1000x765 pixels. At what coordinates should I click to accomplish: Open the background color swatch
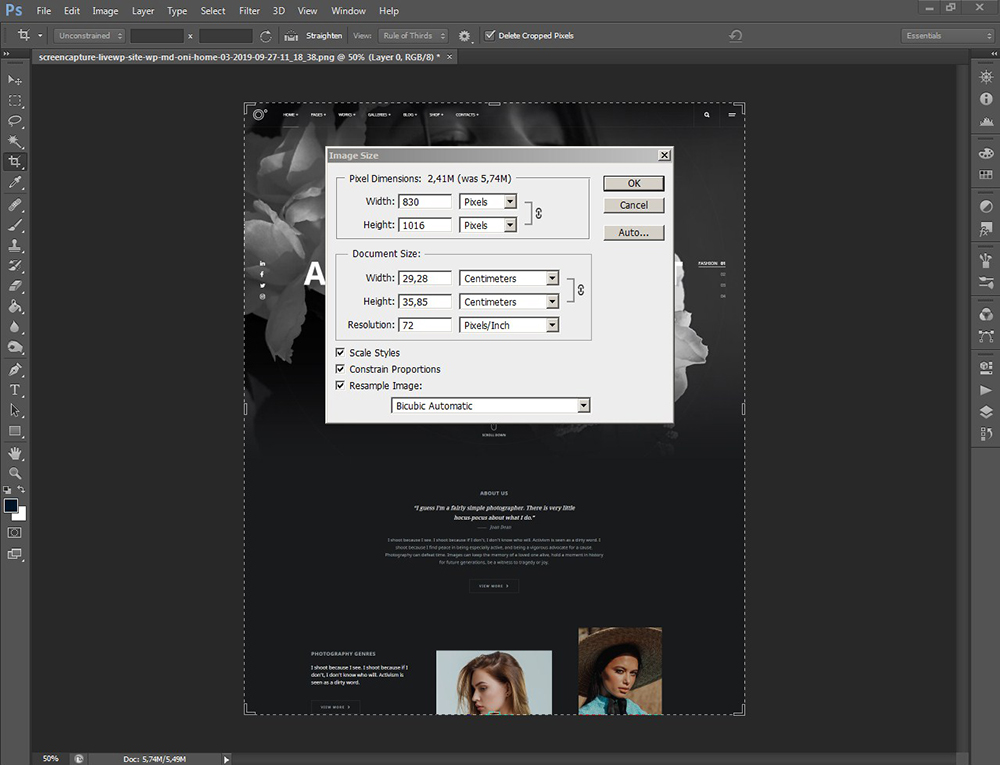(x=20, y=514)
